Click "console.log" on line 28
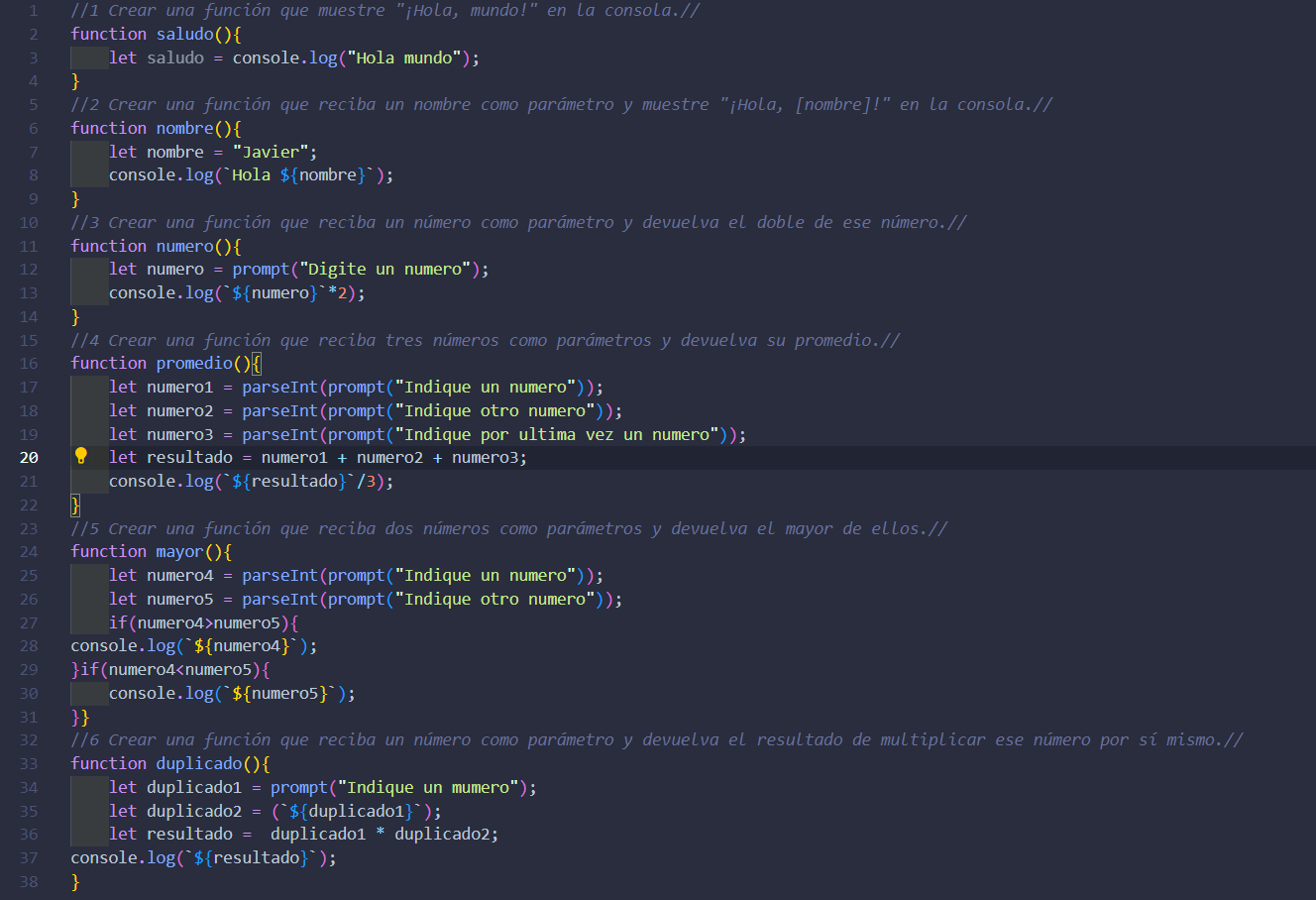This screenshot has height=900, width=1316. (123, 645)
